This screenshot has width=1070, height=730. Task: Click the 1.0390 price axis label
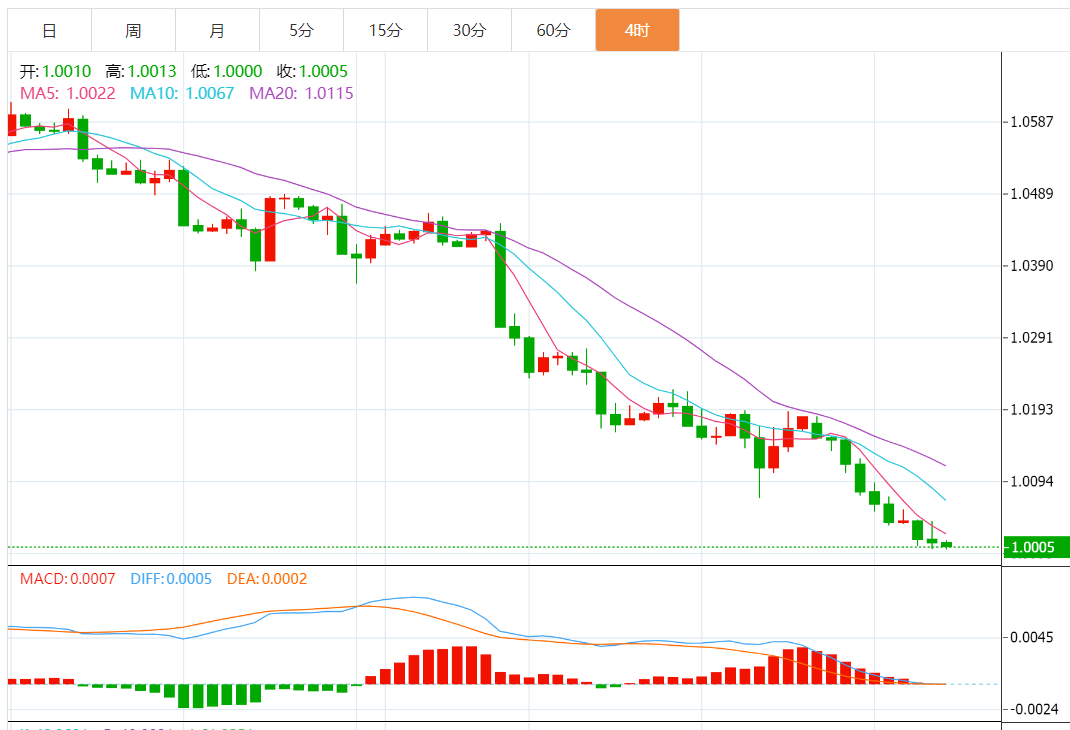[x=1032, y=266]
